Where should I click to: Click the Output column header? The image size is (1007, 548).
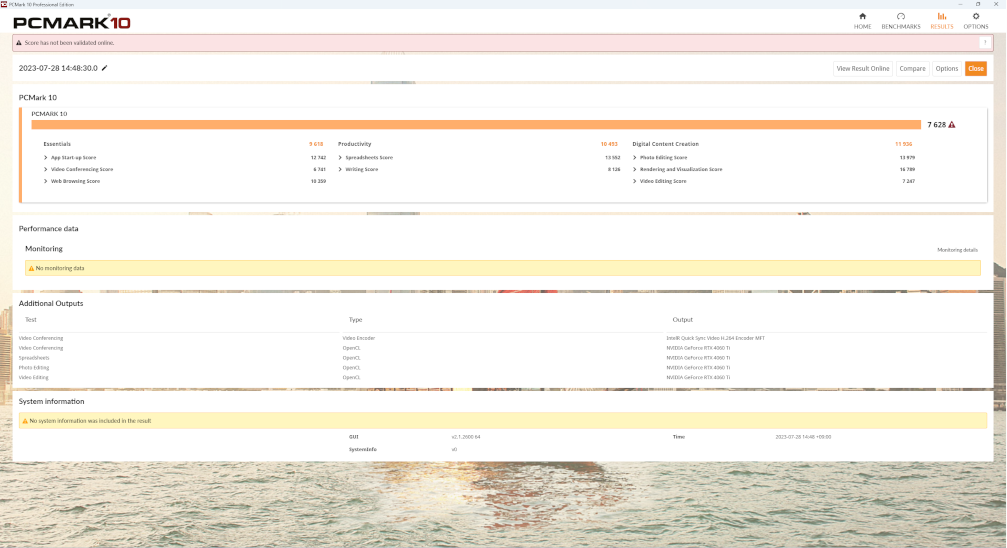click(x=682, y=320)
